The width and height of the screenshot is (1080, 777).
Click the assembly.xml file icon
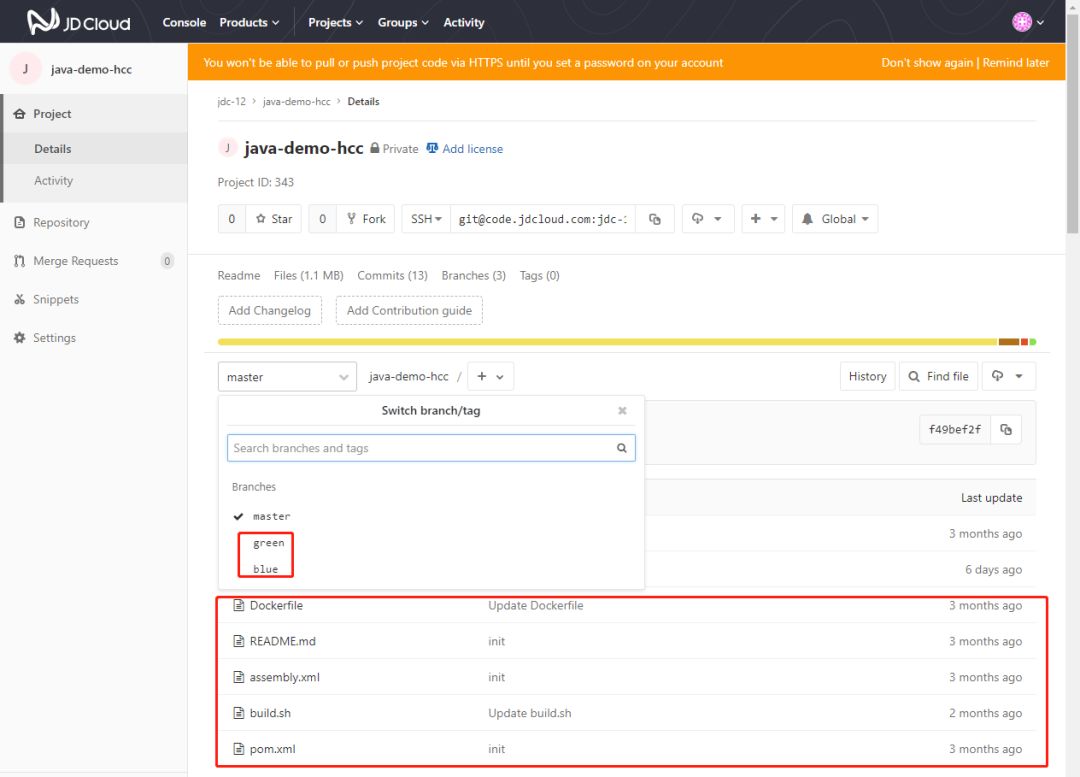[238, 677]
